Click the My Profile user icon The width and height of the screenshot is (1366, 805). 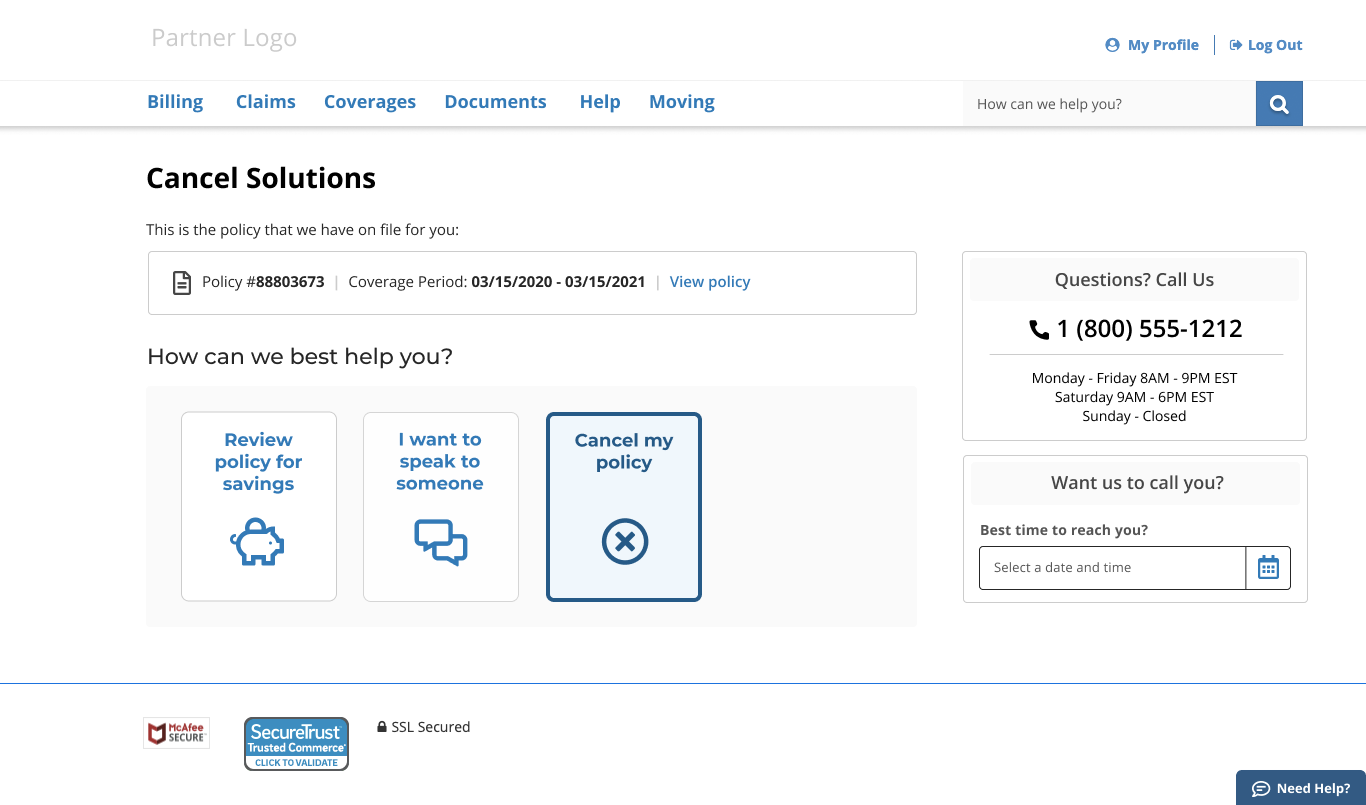coord(1112,45)
